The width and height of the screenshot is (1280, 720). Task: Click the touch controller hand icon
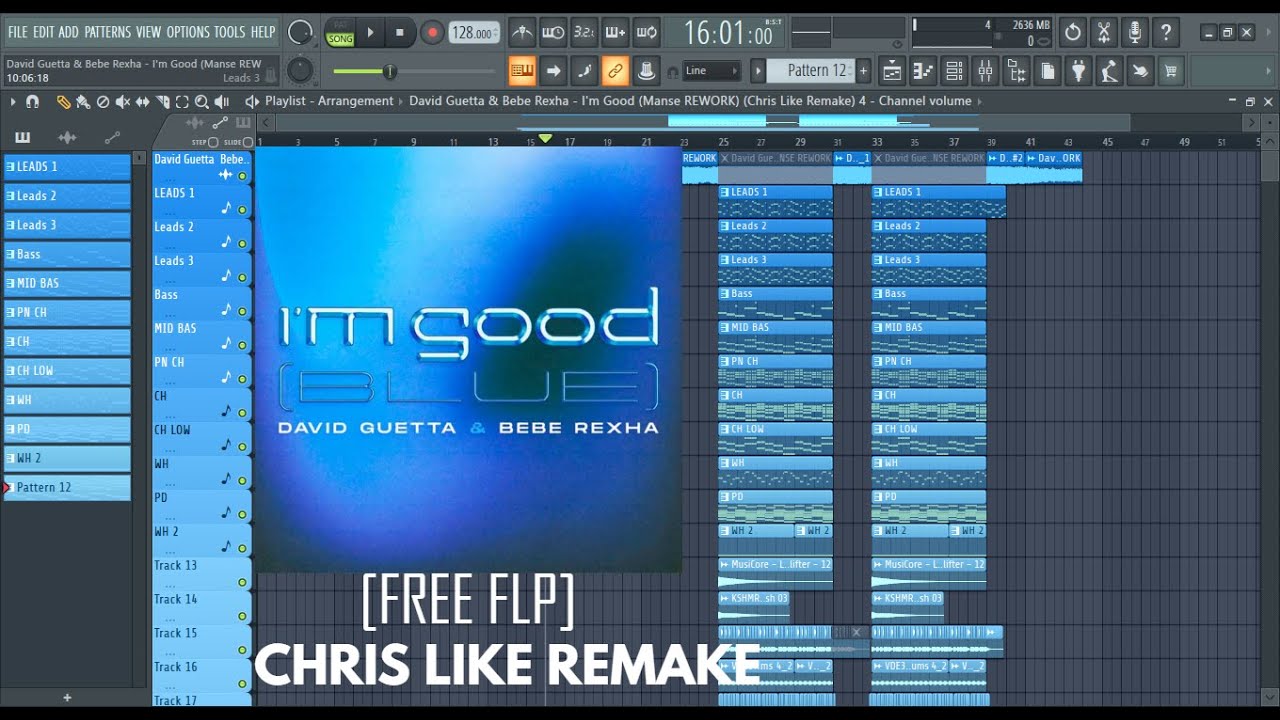click(x=1140, y=70)
